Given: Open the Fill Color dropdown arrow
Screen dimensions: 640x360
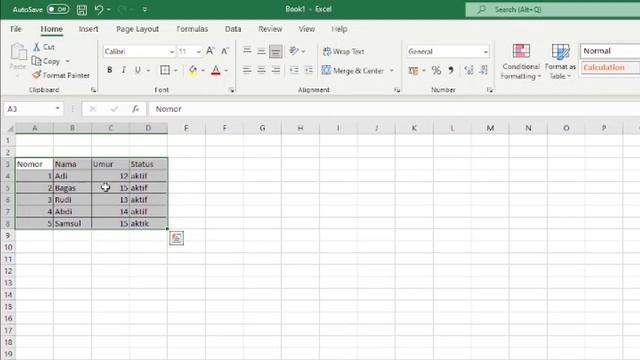Looking at the screenshot, I should [203, 71].
